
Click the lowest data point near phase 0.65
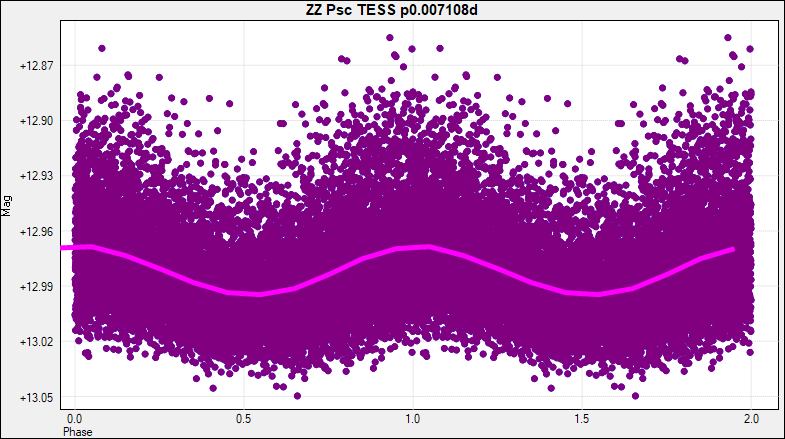click(297, 396)
